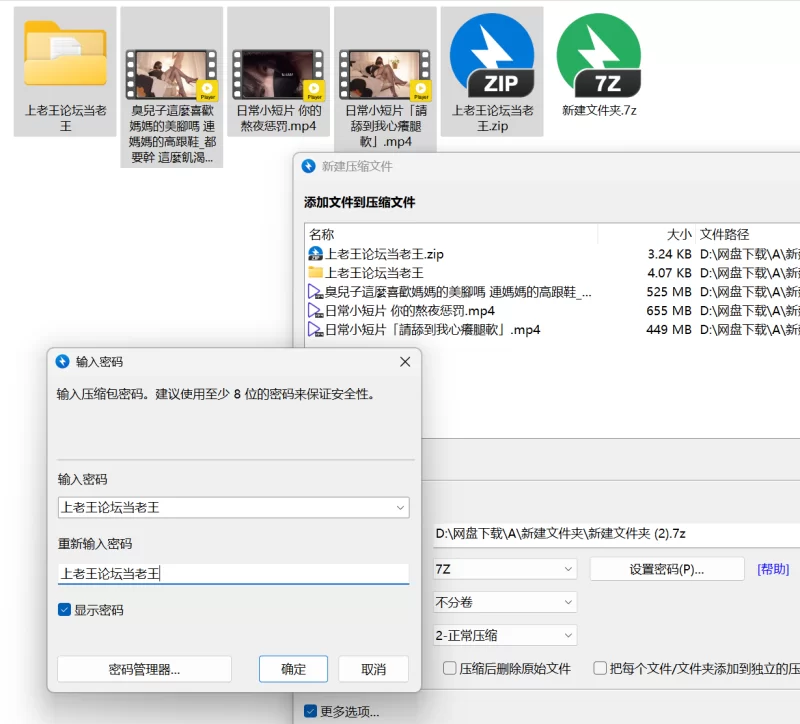Select the 你的熬夜惩罚.mp4 video thumbnail
Screen dimensions: 800x724
[278, 74]
